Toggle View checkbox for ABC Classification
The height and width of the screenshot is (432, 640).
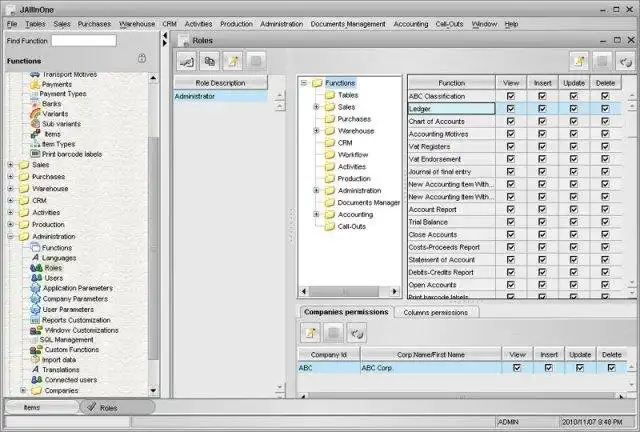pos(511,96)
